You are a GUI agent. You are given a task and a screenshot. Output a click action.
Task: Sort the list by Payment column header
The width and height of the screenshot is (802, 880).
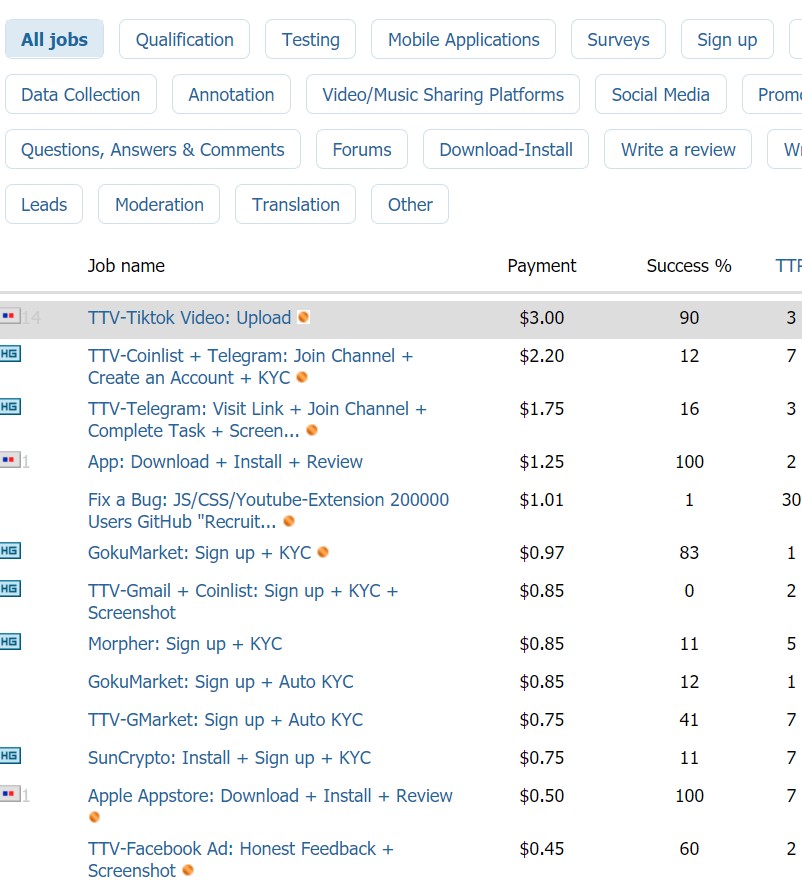tap(541, 266)
